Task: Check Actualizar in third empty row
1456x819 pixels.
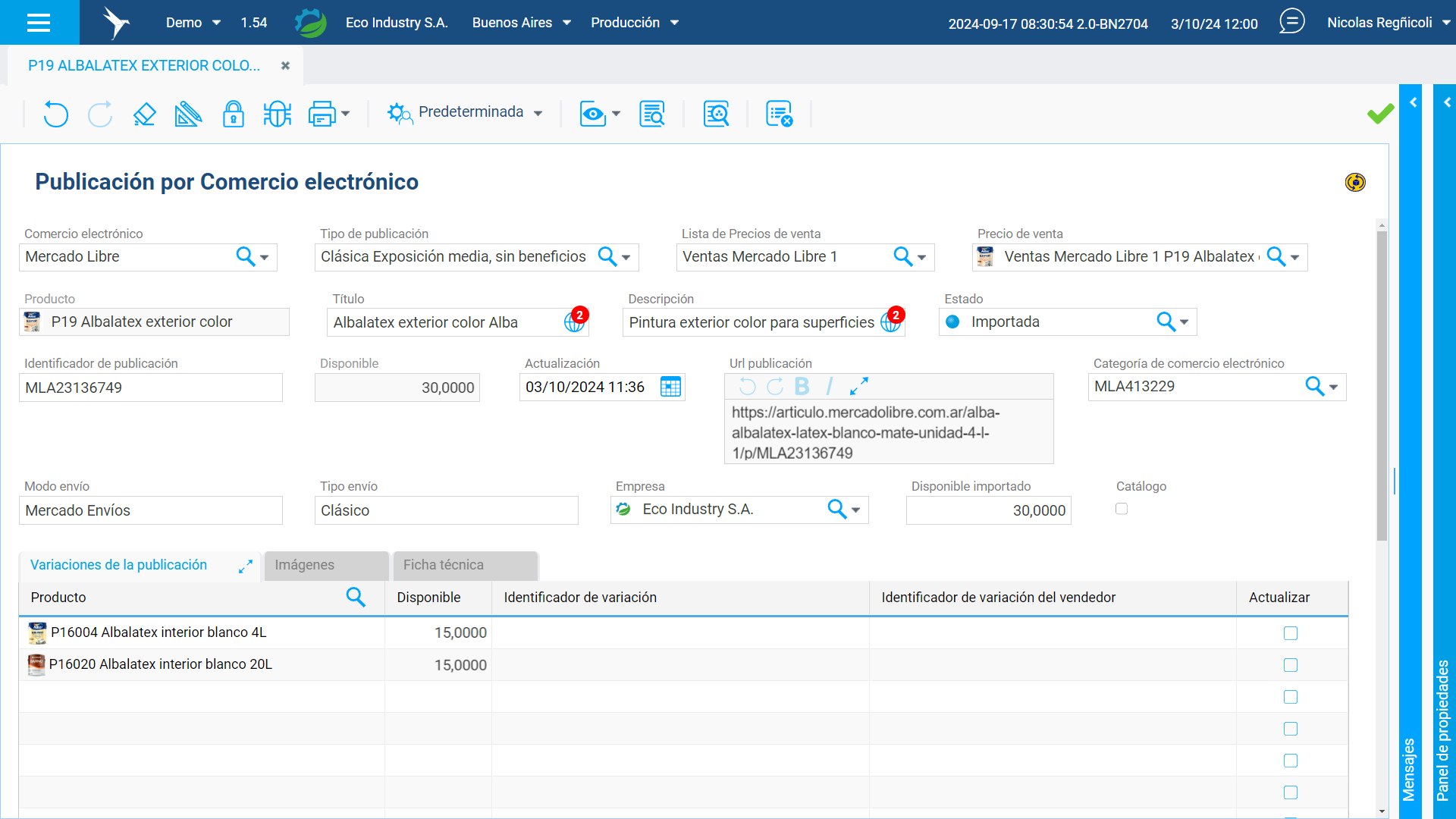Action: tap(1291, 697)
